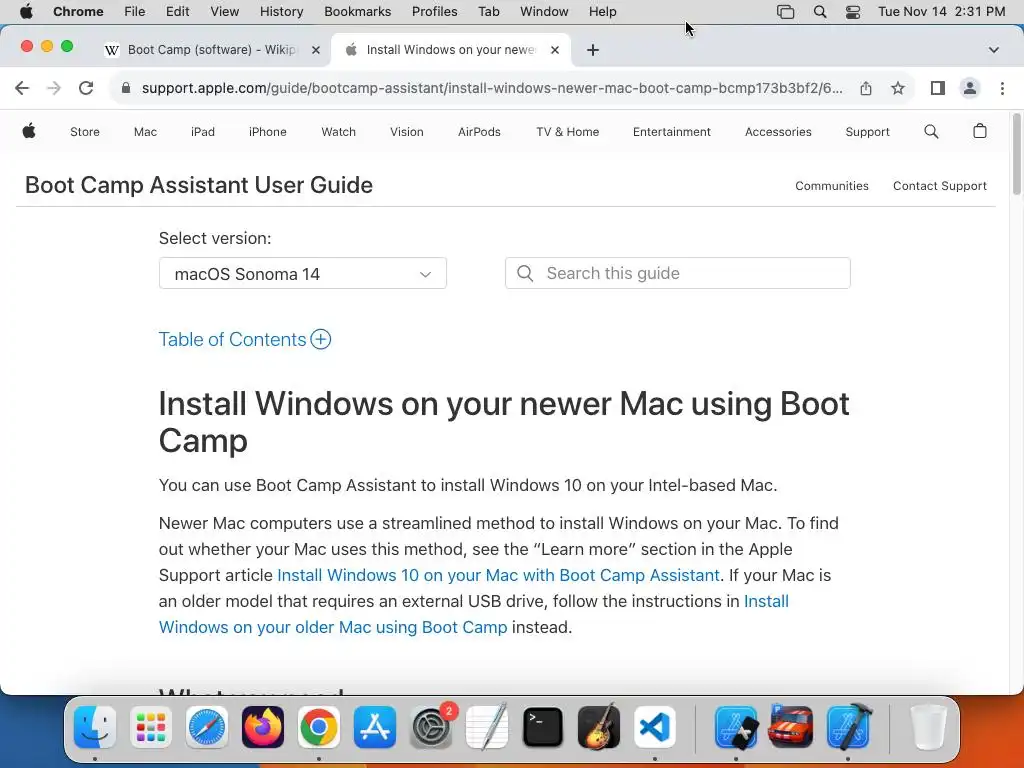Image resolution: width=1024 pixels, height=768 pixels.
Task: Click the Search this guide field
Action: pyautogui.click(x=678, y=273)
